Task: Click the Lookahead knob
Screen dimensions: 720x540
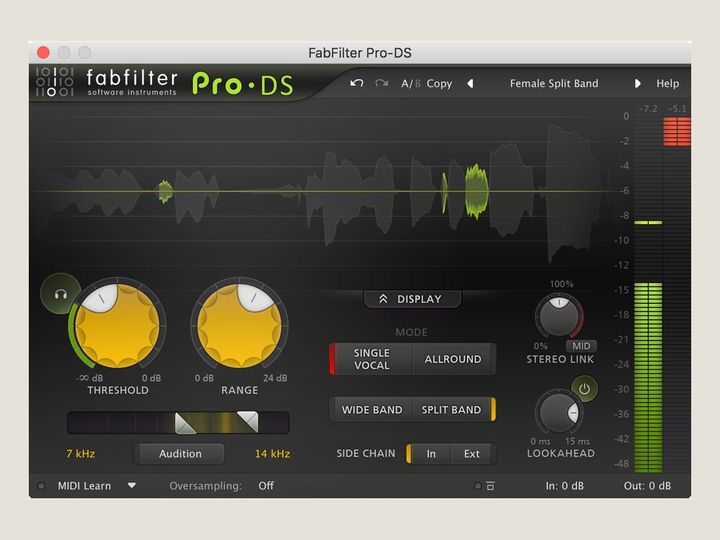Action: coord(559,412)
